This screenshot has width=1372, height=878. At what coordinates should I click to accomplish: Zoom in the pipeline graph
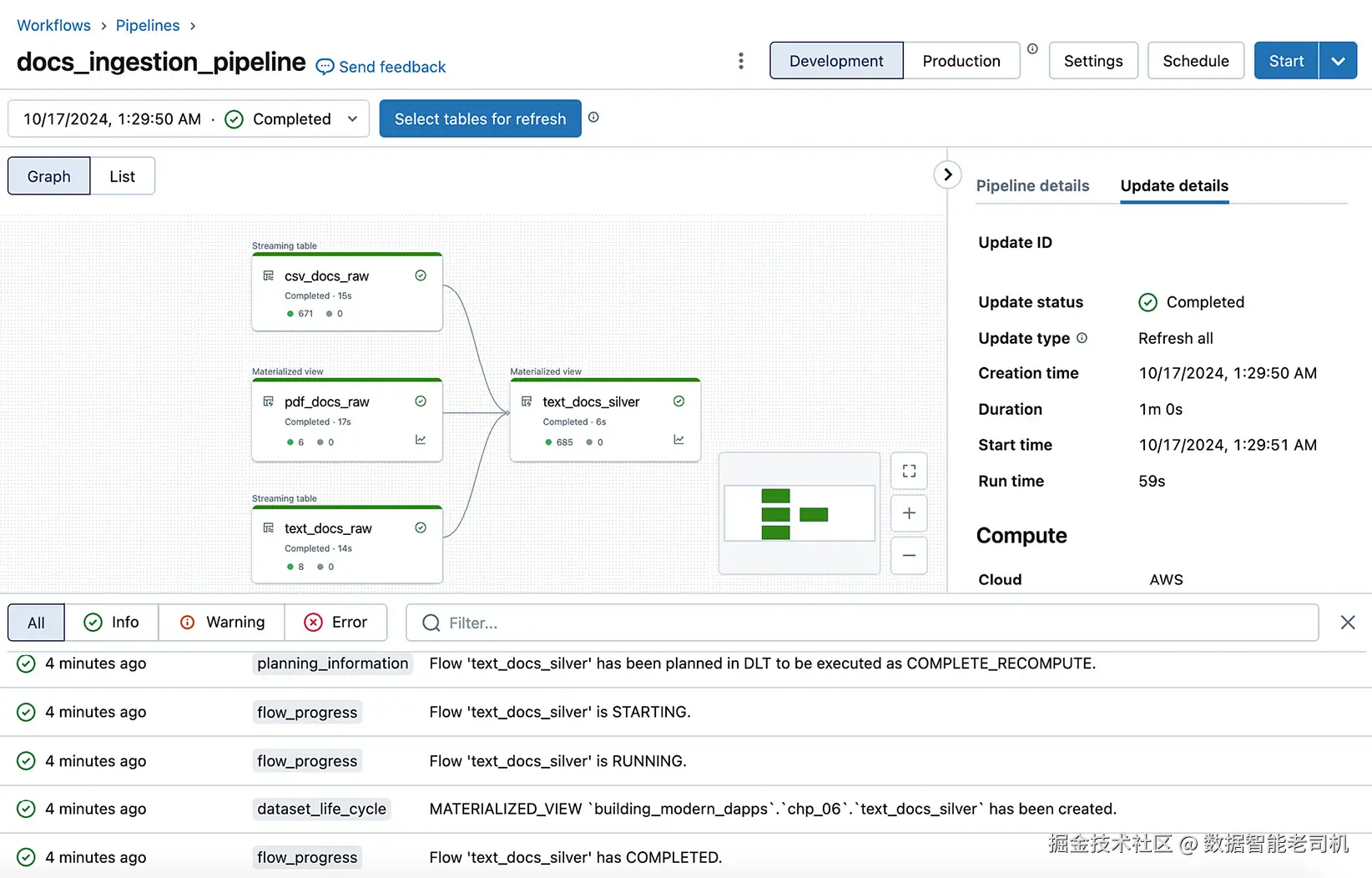click(x=909, y=513)
